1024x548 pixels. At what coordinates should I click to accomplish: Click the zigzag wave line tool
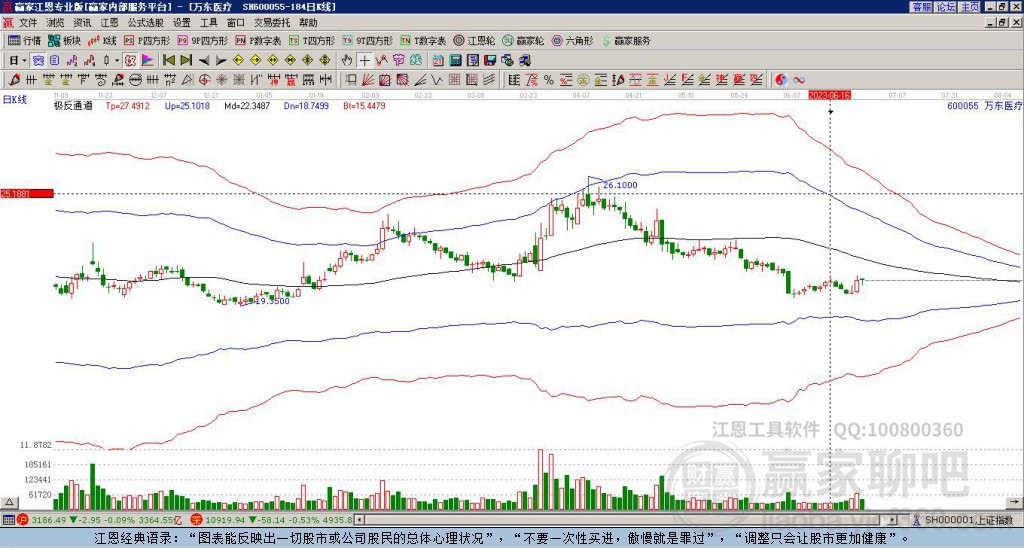pyautogui.click(x=437, y=80)
